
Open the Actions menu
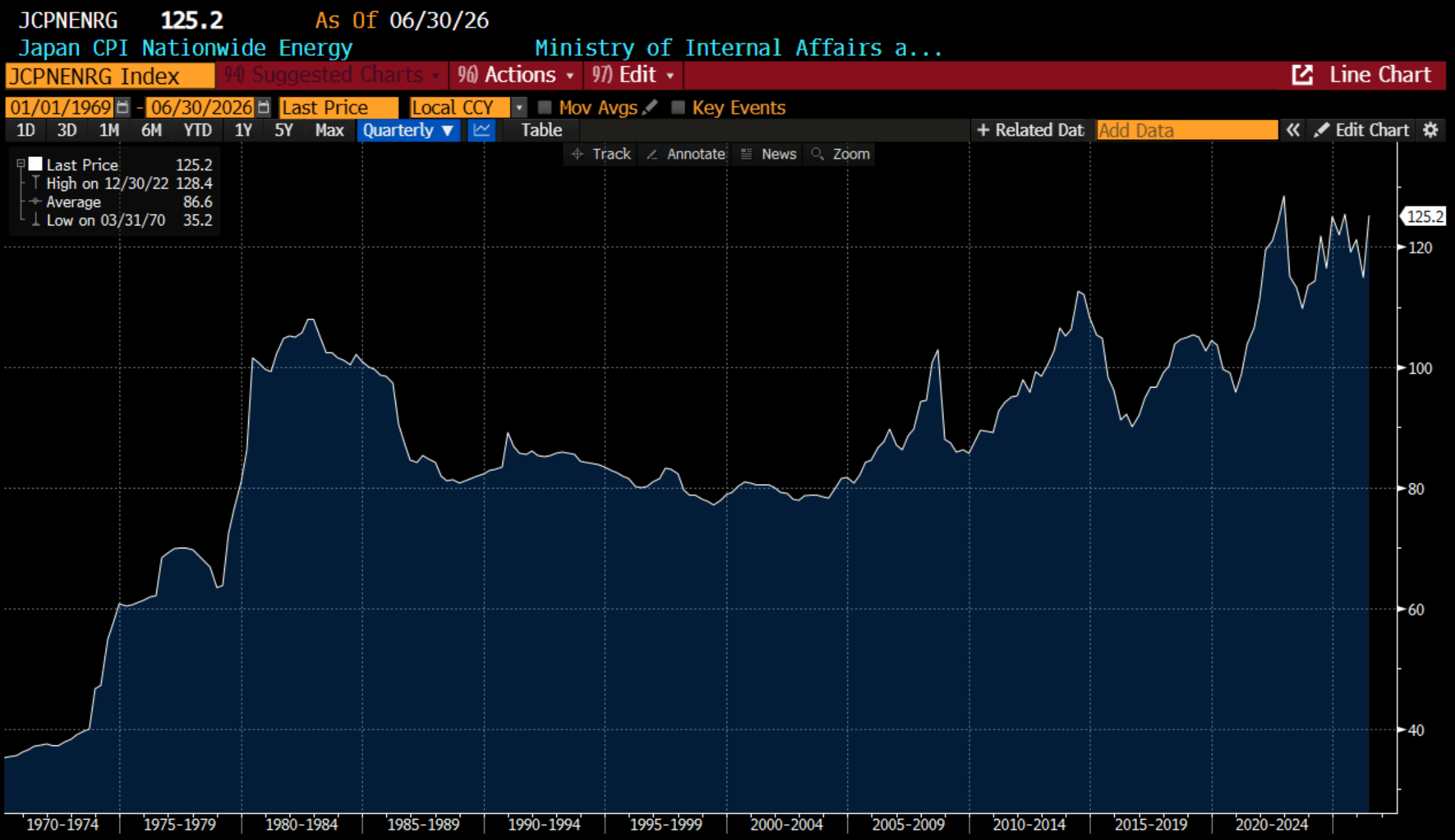point(516,75)
